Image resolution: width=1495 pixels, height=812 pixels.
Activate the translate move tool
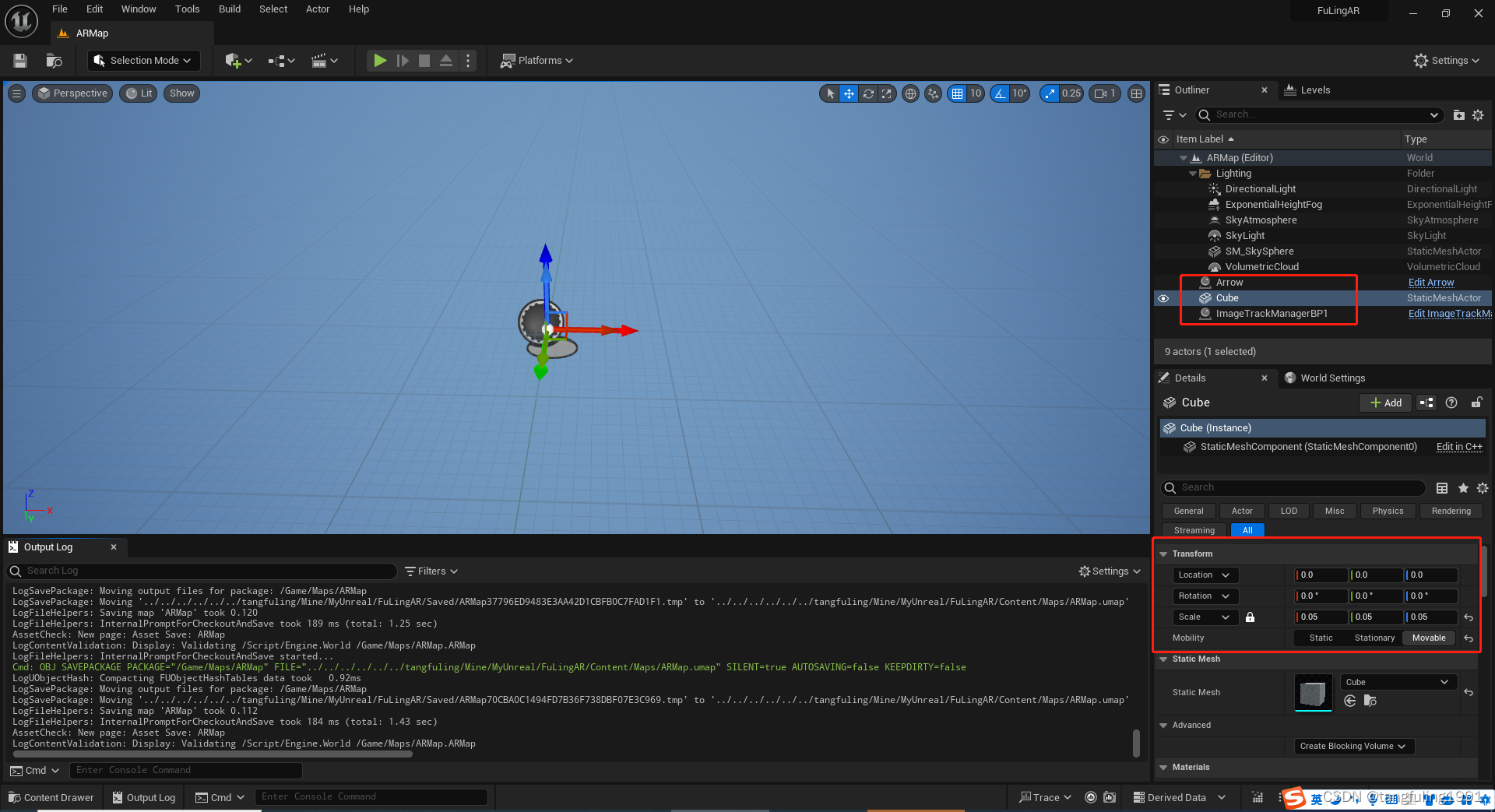click(849, 93)
